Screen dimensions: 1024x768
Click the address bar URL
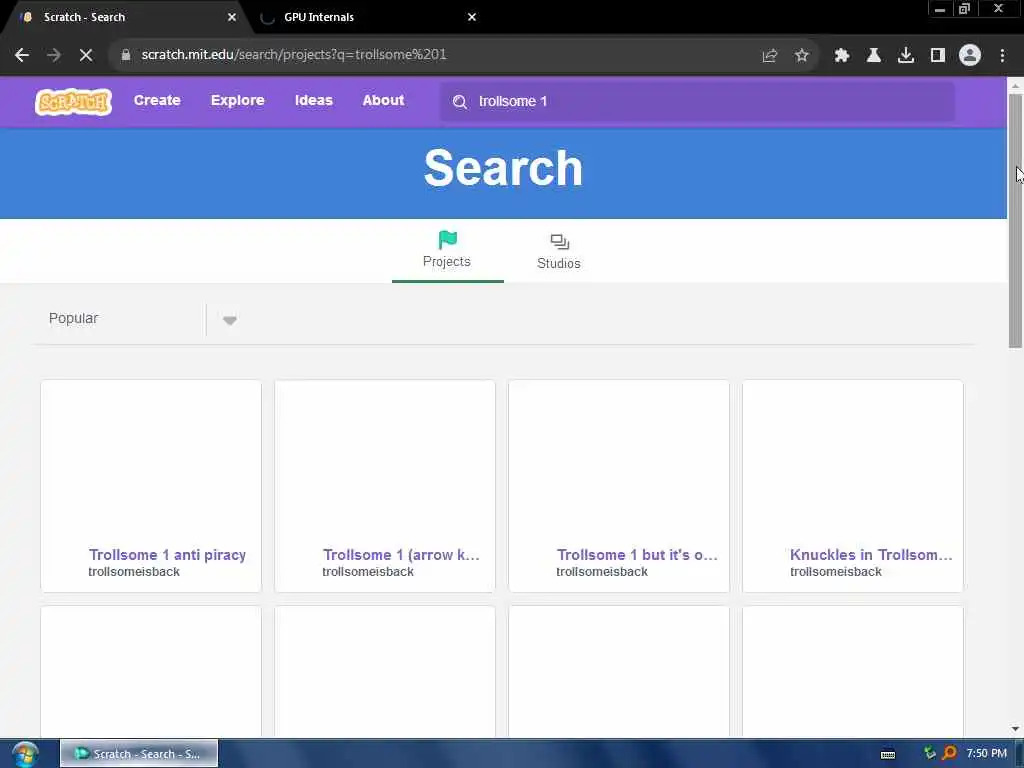coord(294,54)
